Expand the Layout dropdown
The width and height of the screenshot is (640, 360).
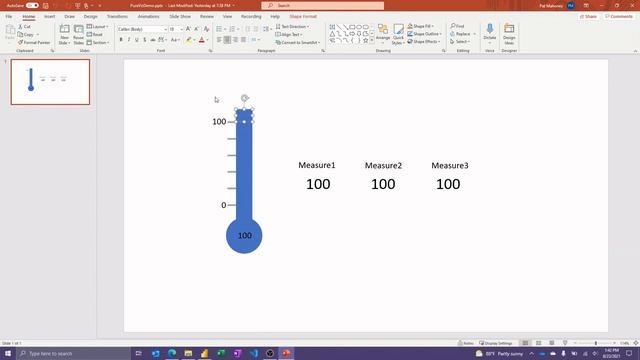[x=98, y=27]
